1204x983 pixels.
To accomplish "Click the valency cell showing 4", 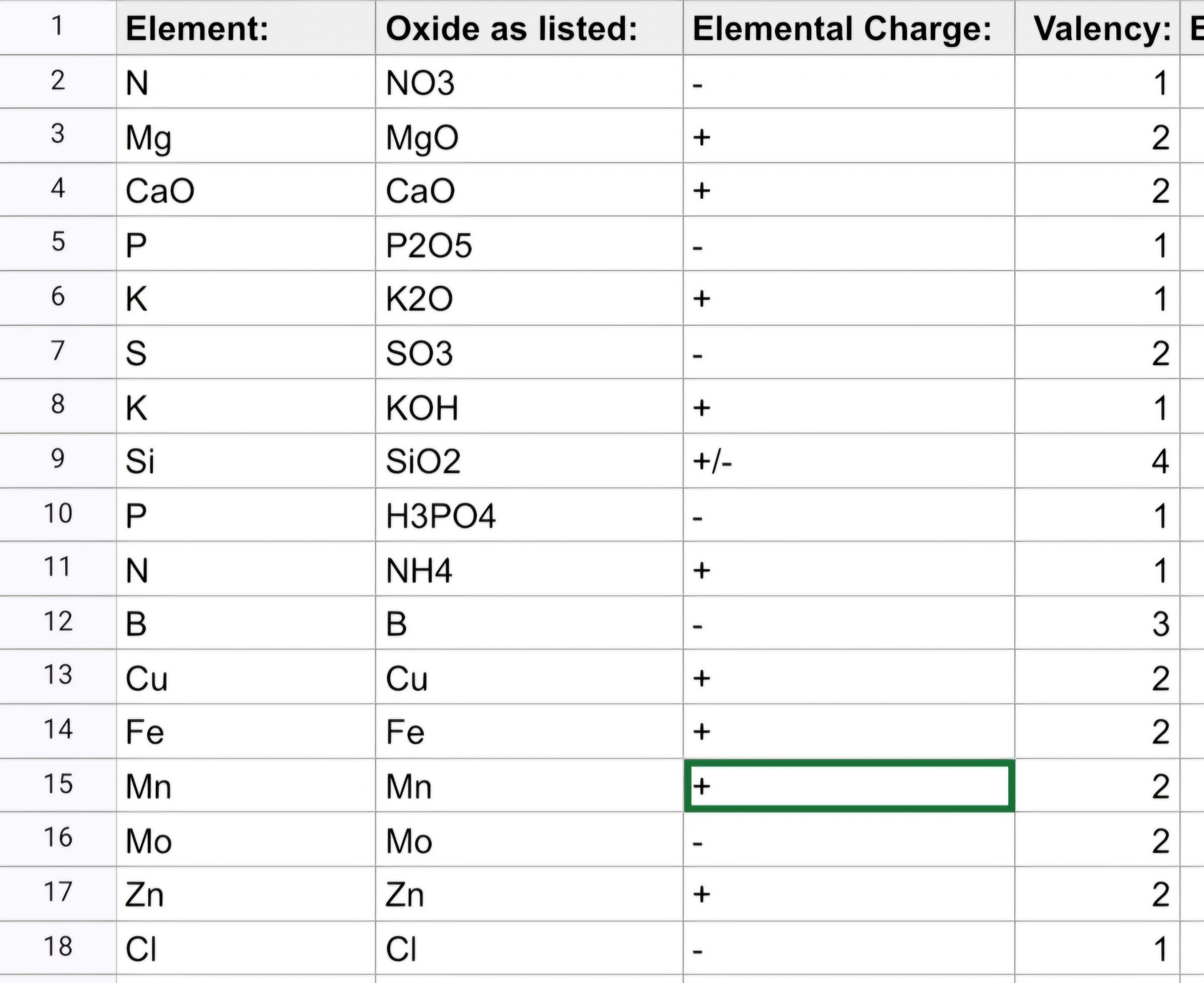I will click(1097, 461).
